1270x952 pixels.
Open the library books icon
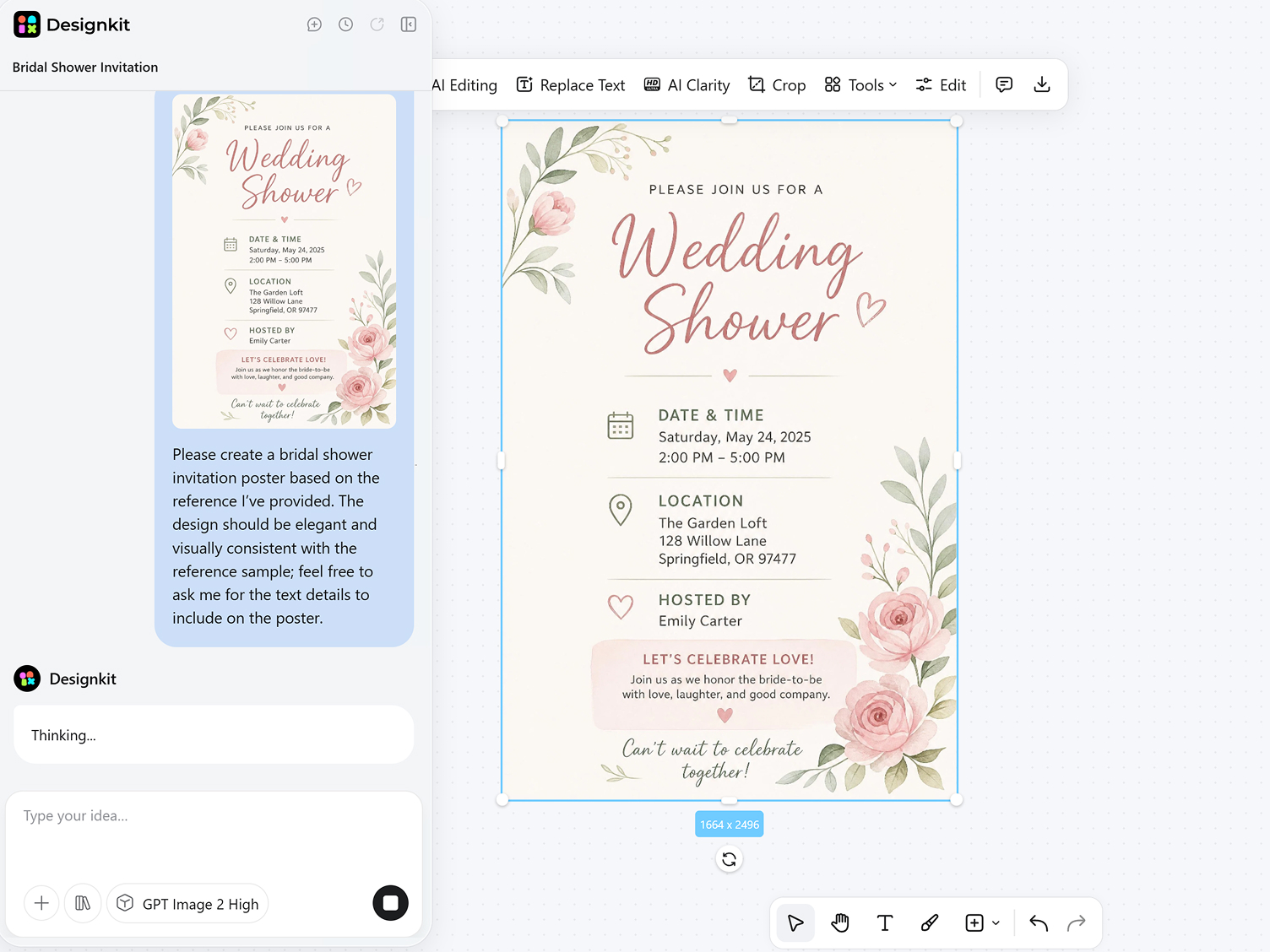pos(83,904)
